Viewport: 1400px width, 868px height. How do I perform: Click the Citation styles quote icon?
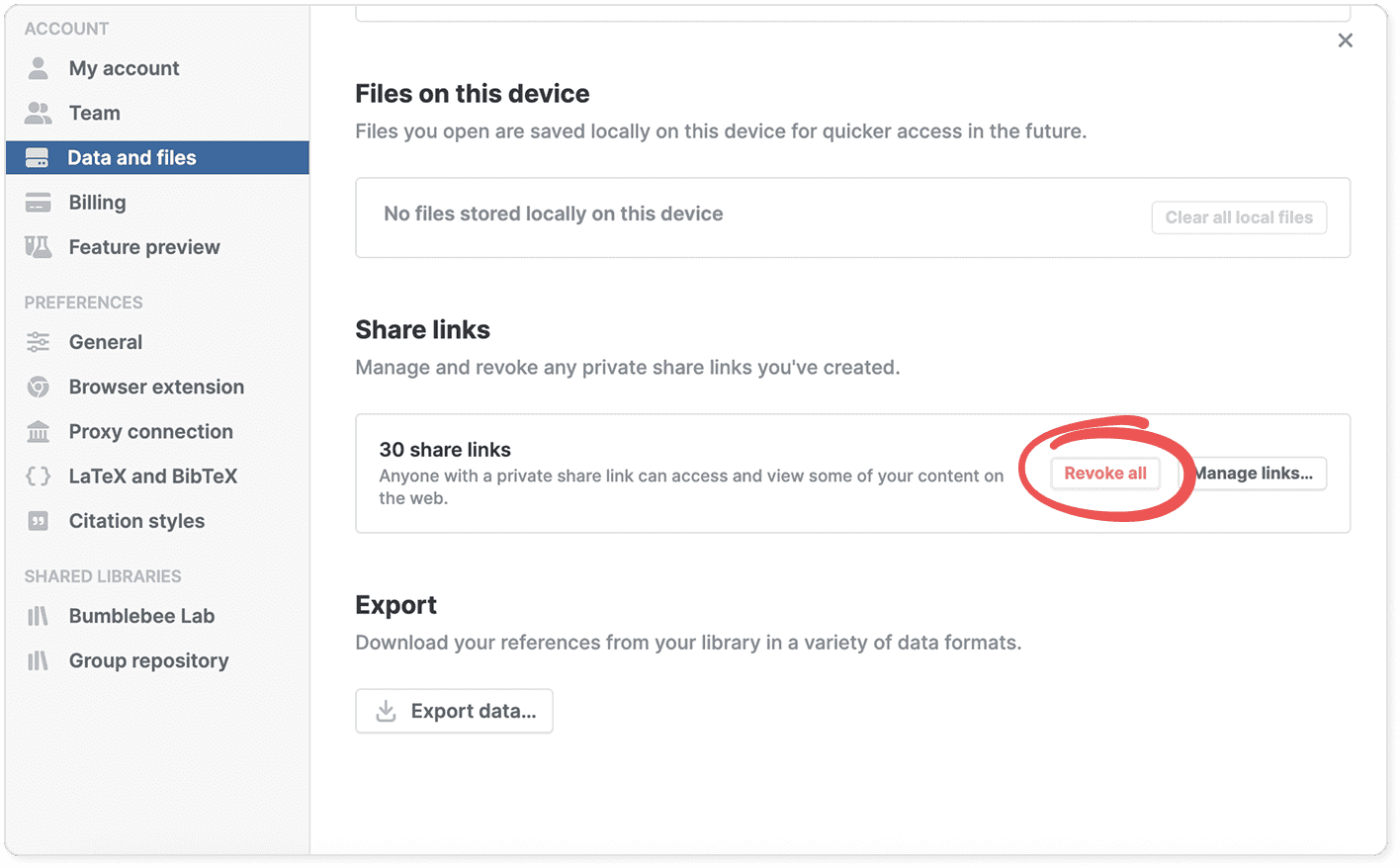coord(38,521)
